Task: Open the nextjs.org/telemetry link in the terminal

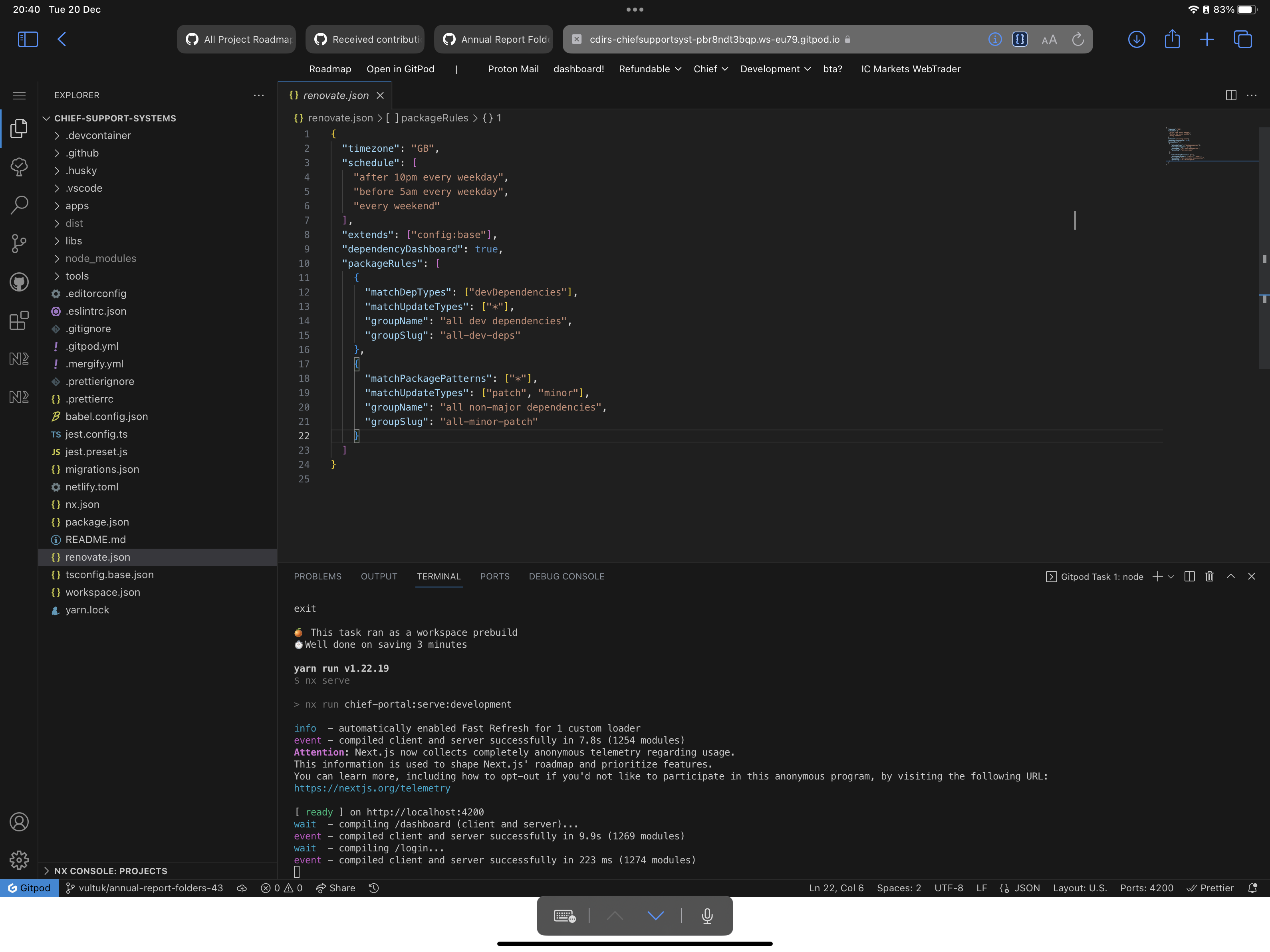Action: (372, 788)
